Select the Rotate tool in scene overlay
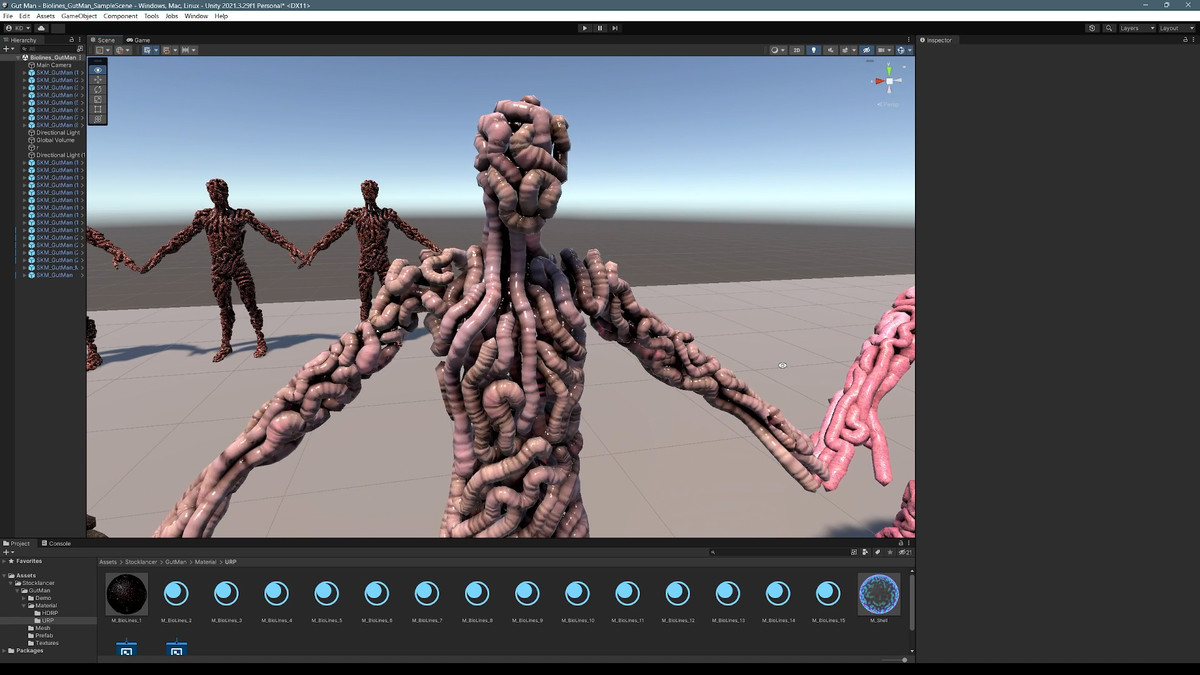This screenshot has width=1200, height=675. coord(98,90)
